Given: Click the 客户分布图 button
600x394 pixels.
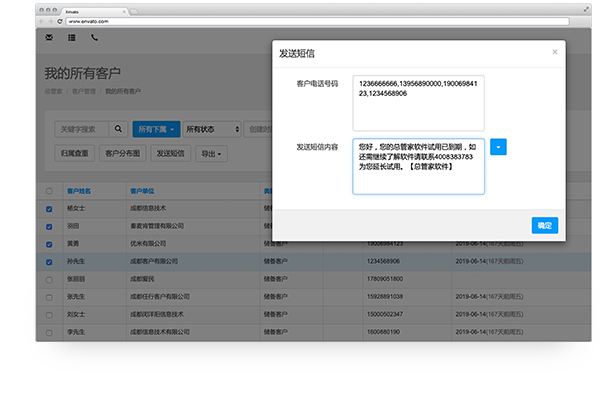Looking at the screenshot, I should pyautogui.click(x=122, y=153).
